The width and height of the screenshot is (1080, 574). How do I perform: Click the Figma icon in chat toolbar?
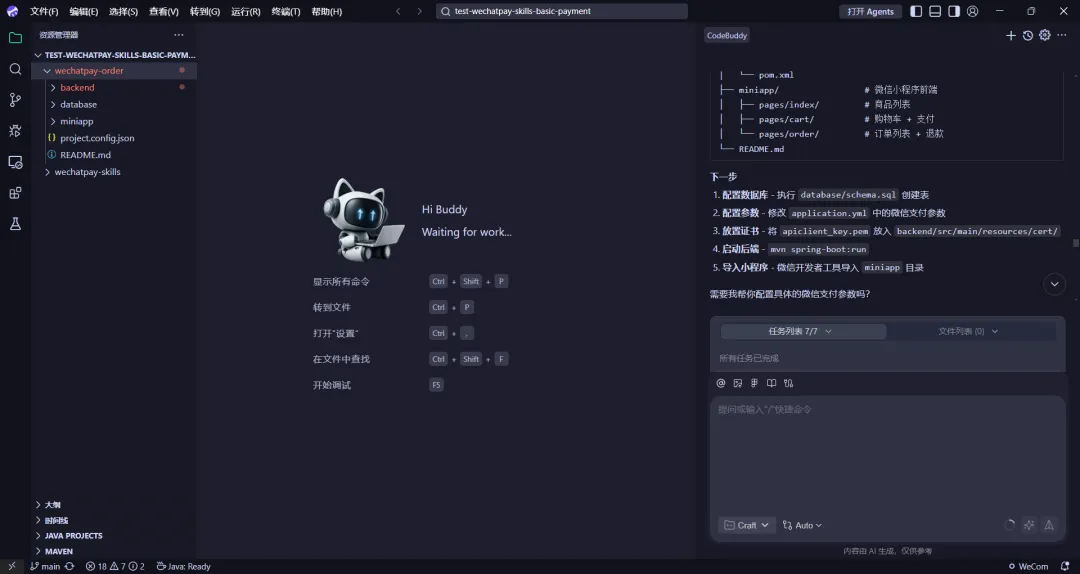[x=754, y=383]
